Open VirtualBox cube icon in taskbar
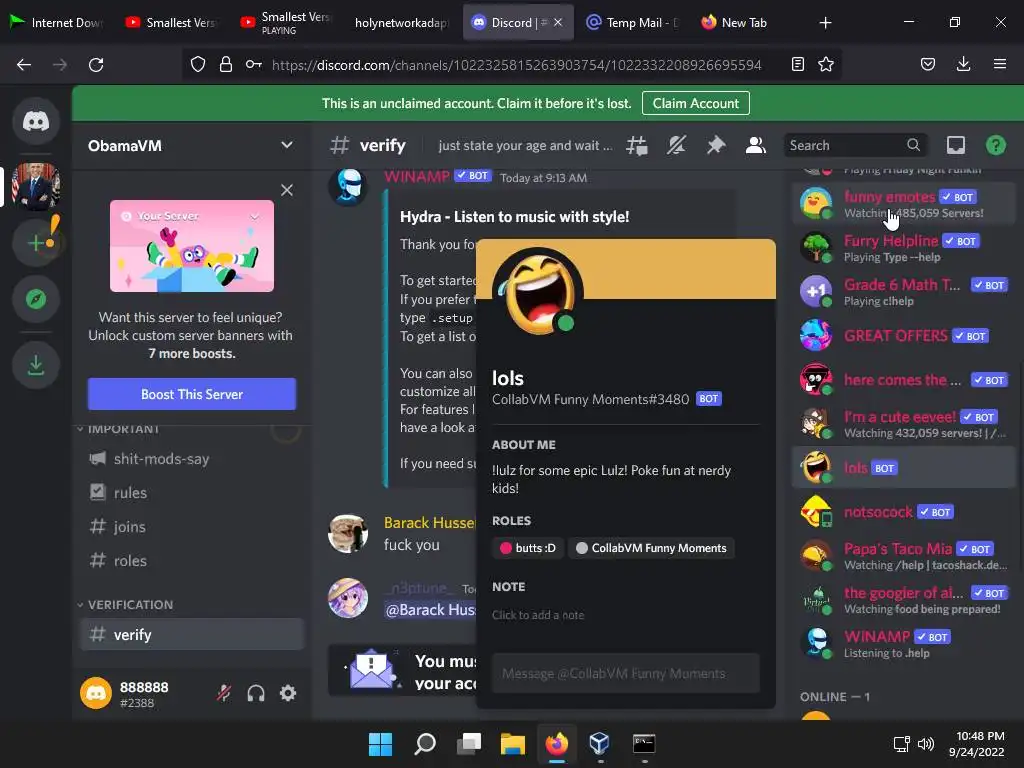The width and height of the screenshot is (1024, 768). pyautogui.click(x=600, y=743)
